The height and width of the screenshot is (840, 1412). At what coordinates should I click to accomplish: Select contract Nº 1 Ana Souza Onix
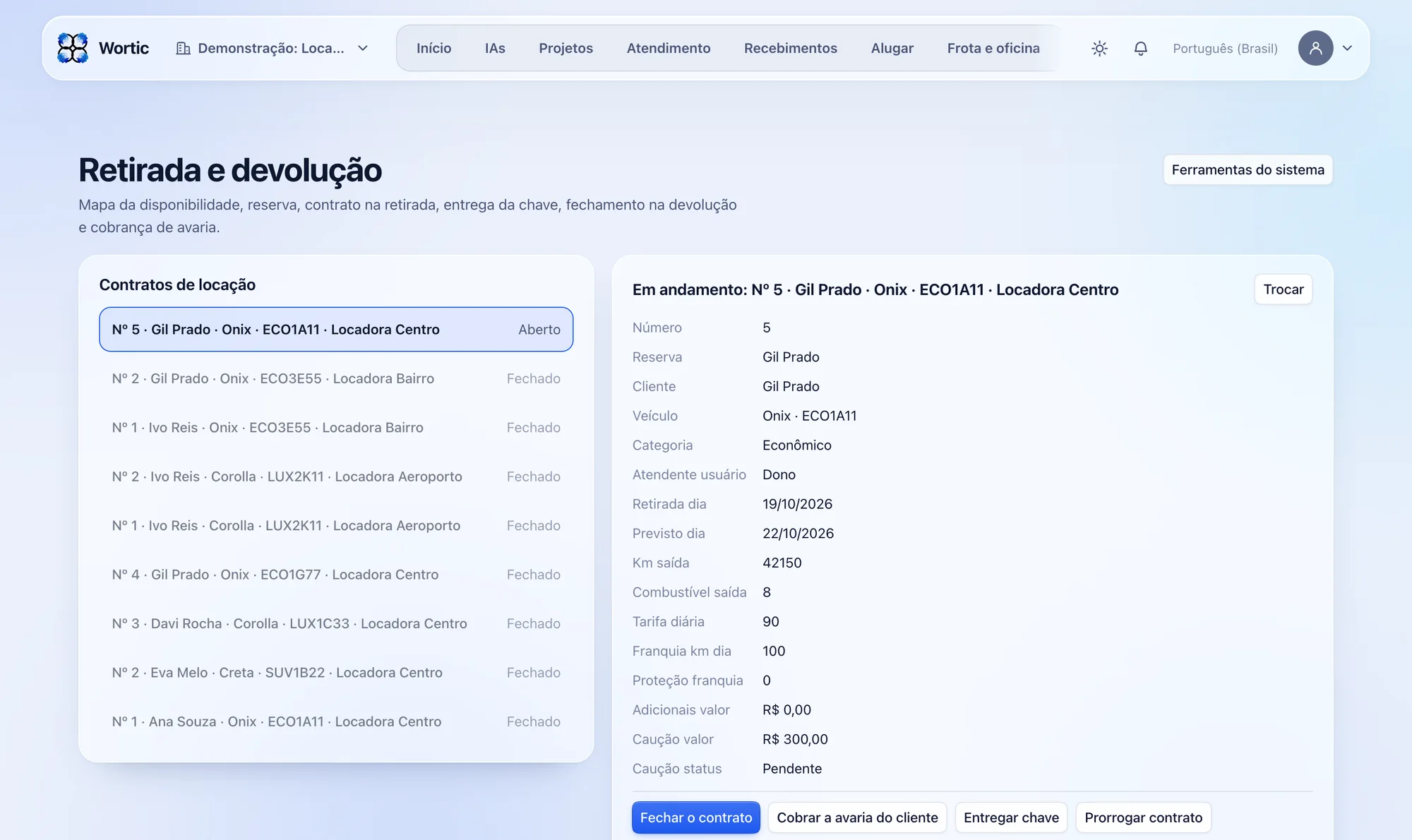click(336, 721)
